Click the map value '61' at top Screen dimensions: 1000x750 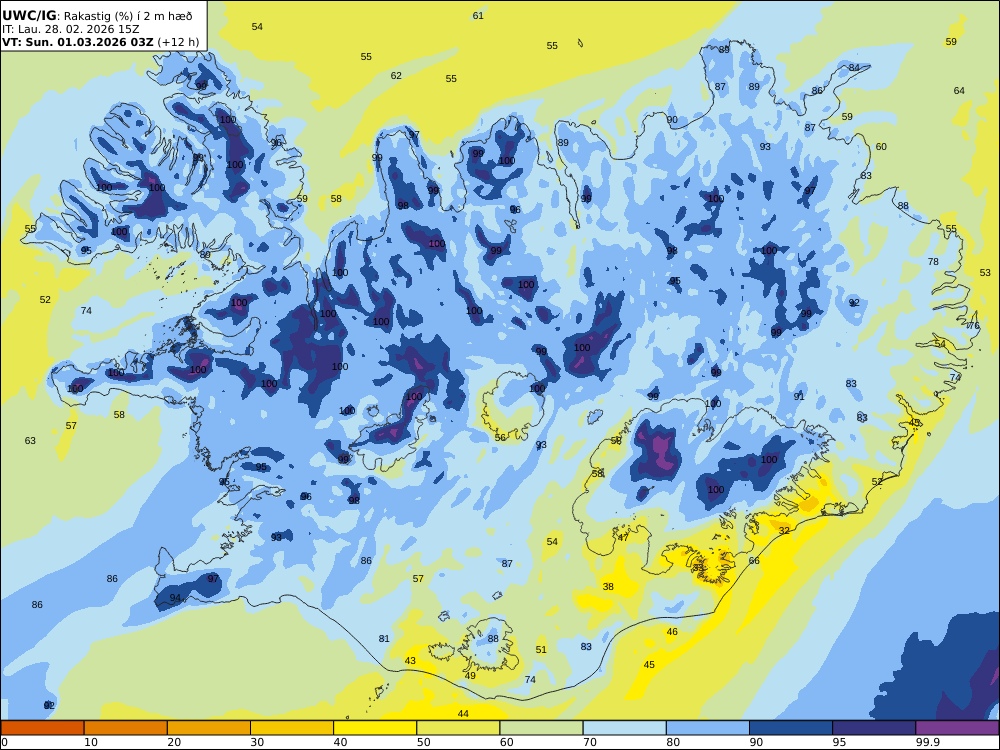(x=478, y=16)
